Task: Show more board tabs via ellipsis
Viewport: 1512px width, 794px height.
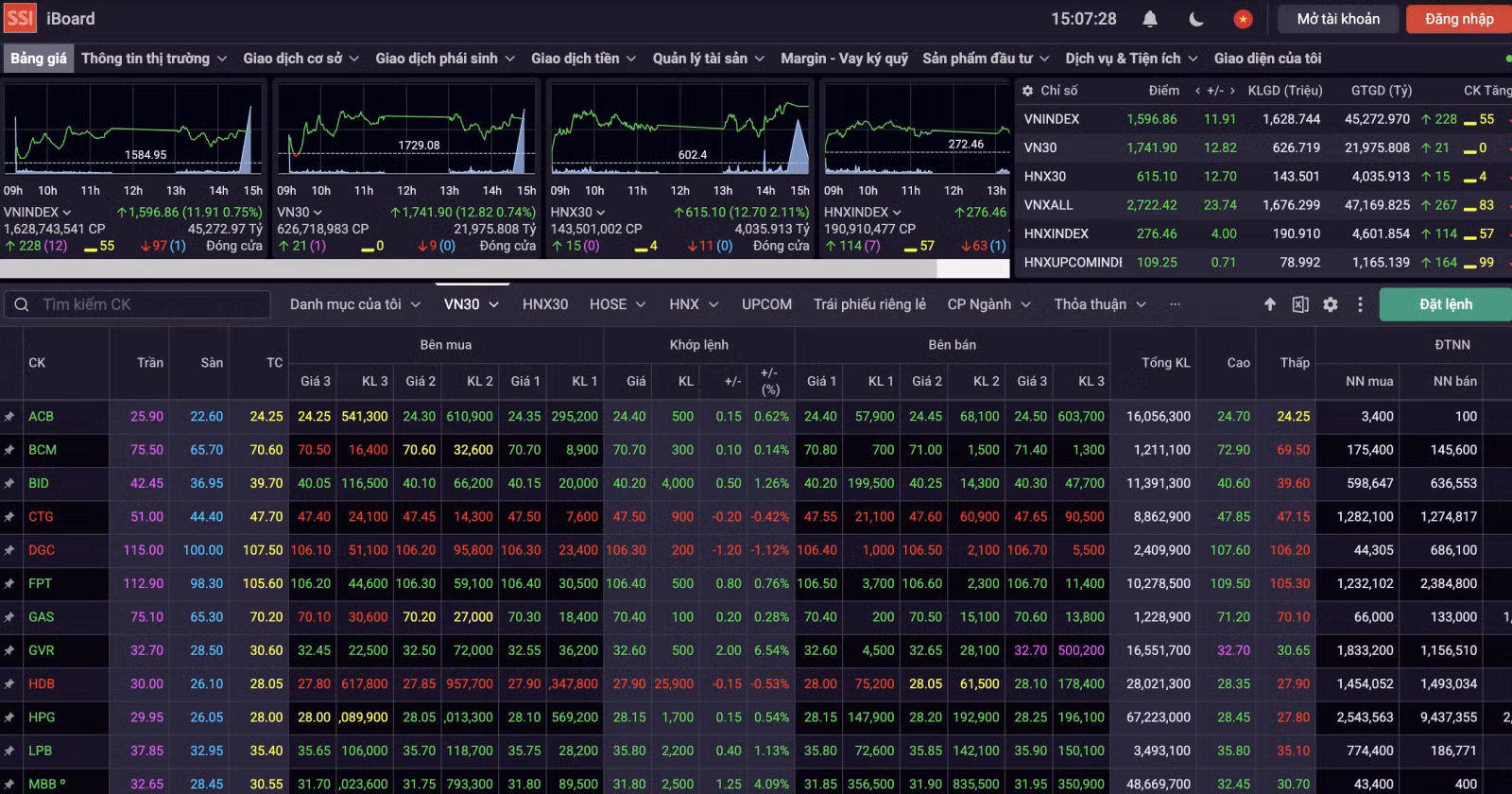Action: [x=1175, y=304]
